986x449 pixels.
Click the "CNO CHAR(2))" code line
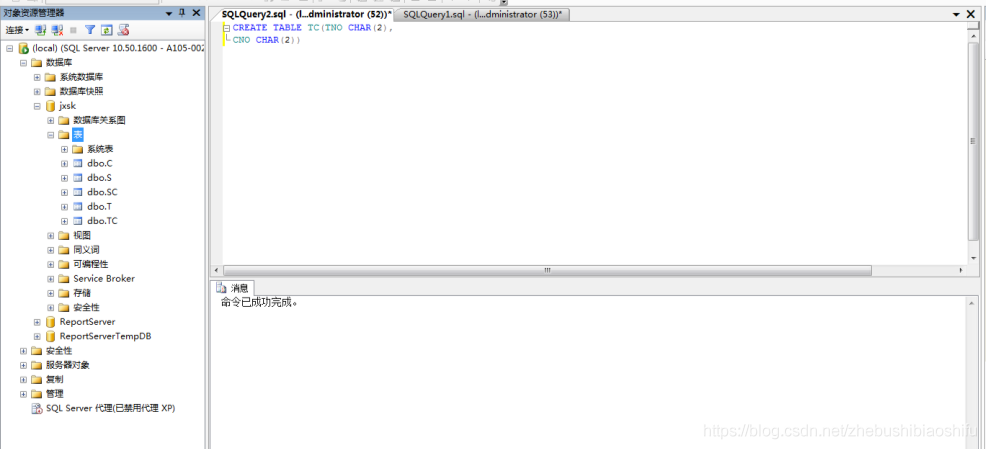pos(267,40)
